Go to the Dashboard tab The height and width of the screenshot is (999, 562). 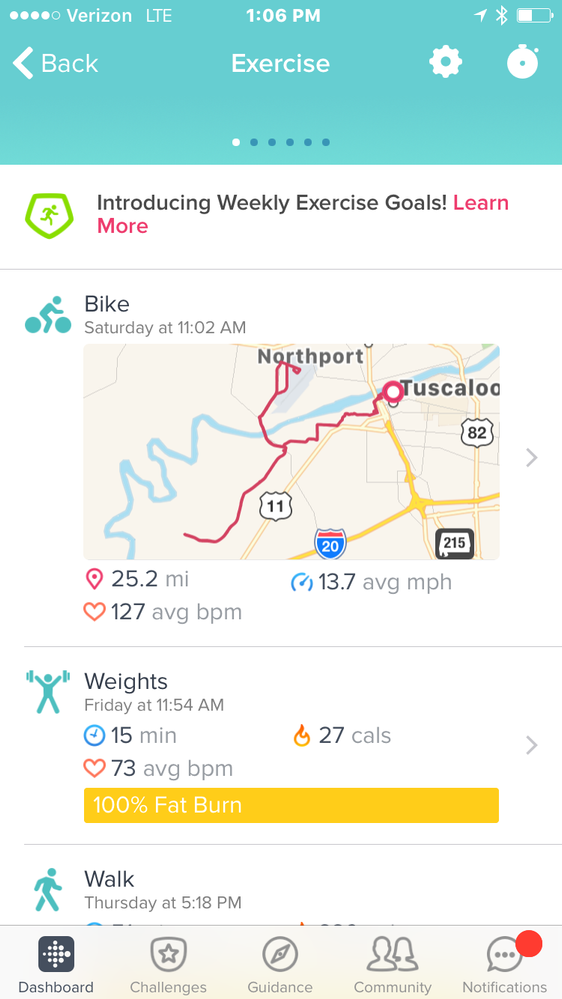click(56, 965)
